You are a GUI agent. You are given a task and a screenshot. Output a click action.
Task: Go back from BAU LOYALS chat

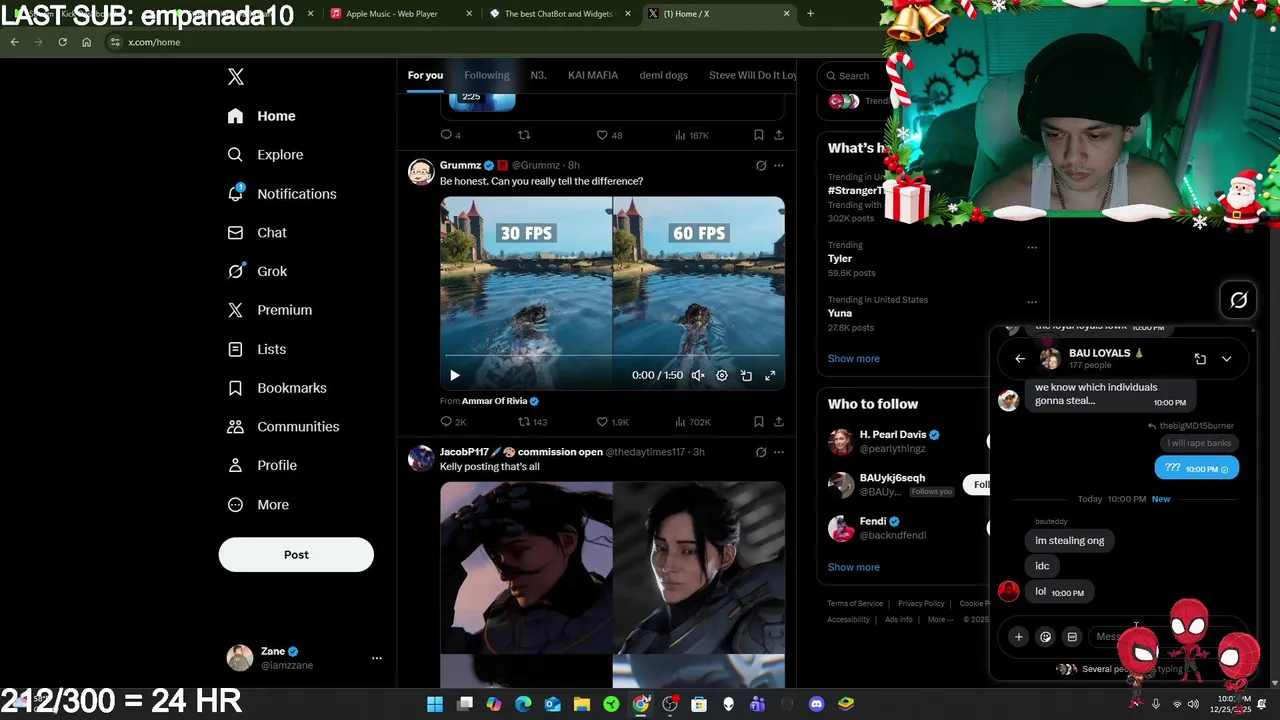(x=1019, y=359)
